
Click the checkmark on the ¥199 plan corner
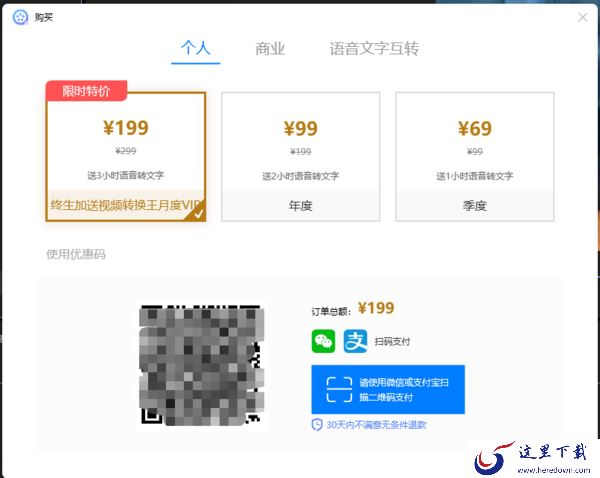point(198,214)
